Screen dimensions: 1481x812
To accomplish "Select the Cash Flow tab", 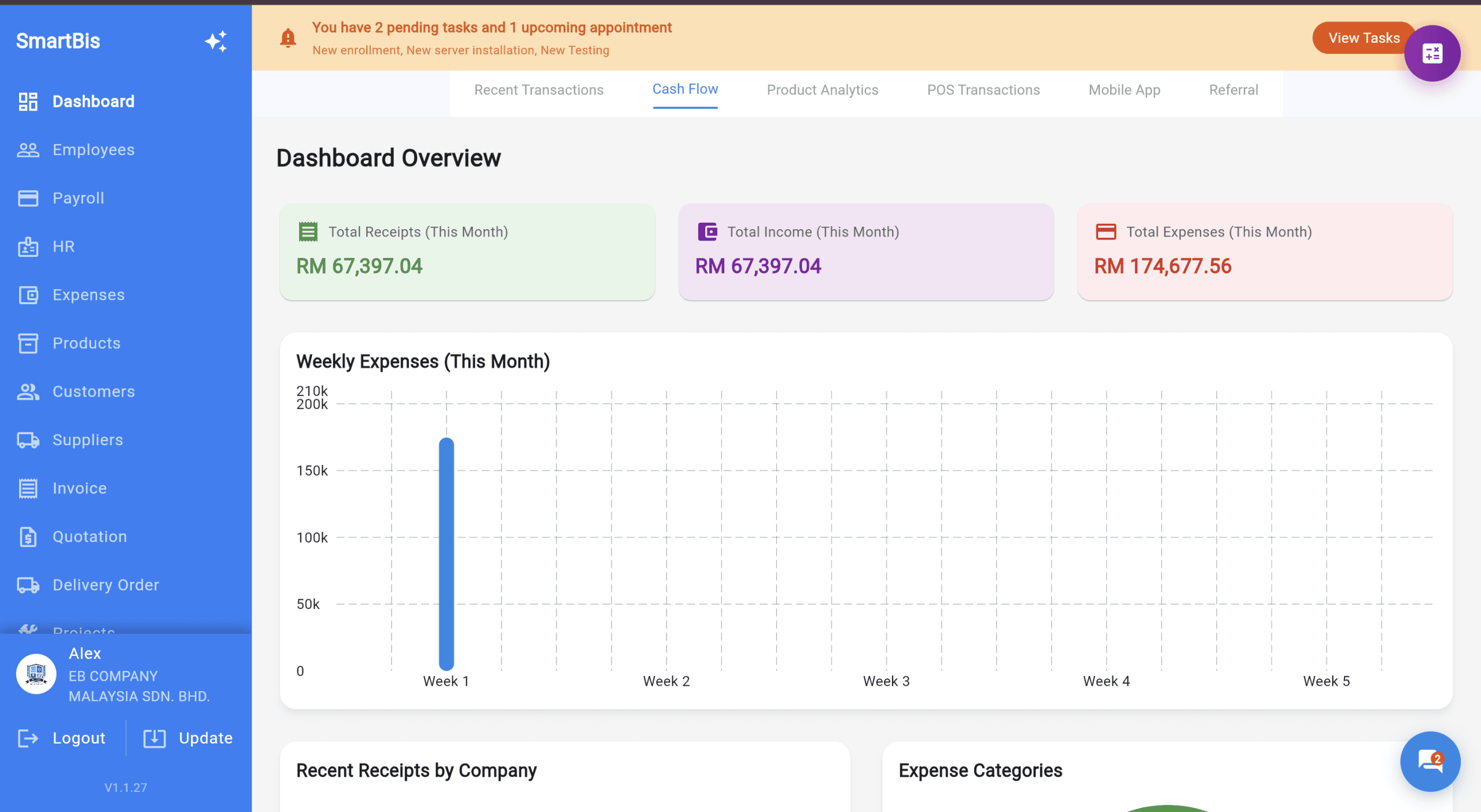I will (x=685, y=89).
